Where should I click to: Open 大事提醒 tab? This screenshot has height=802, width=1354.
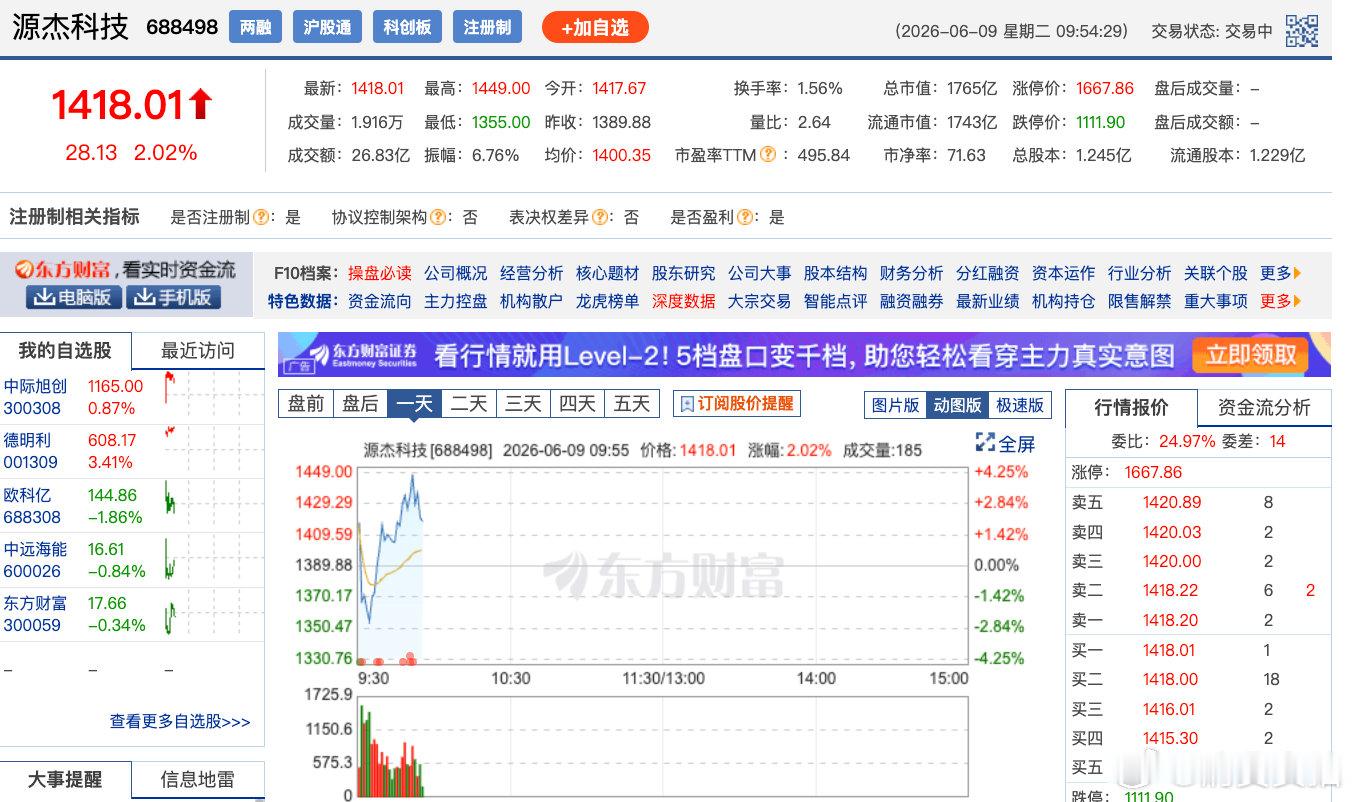(x=66, y=780)
